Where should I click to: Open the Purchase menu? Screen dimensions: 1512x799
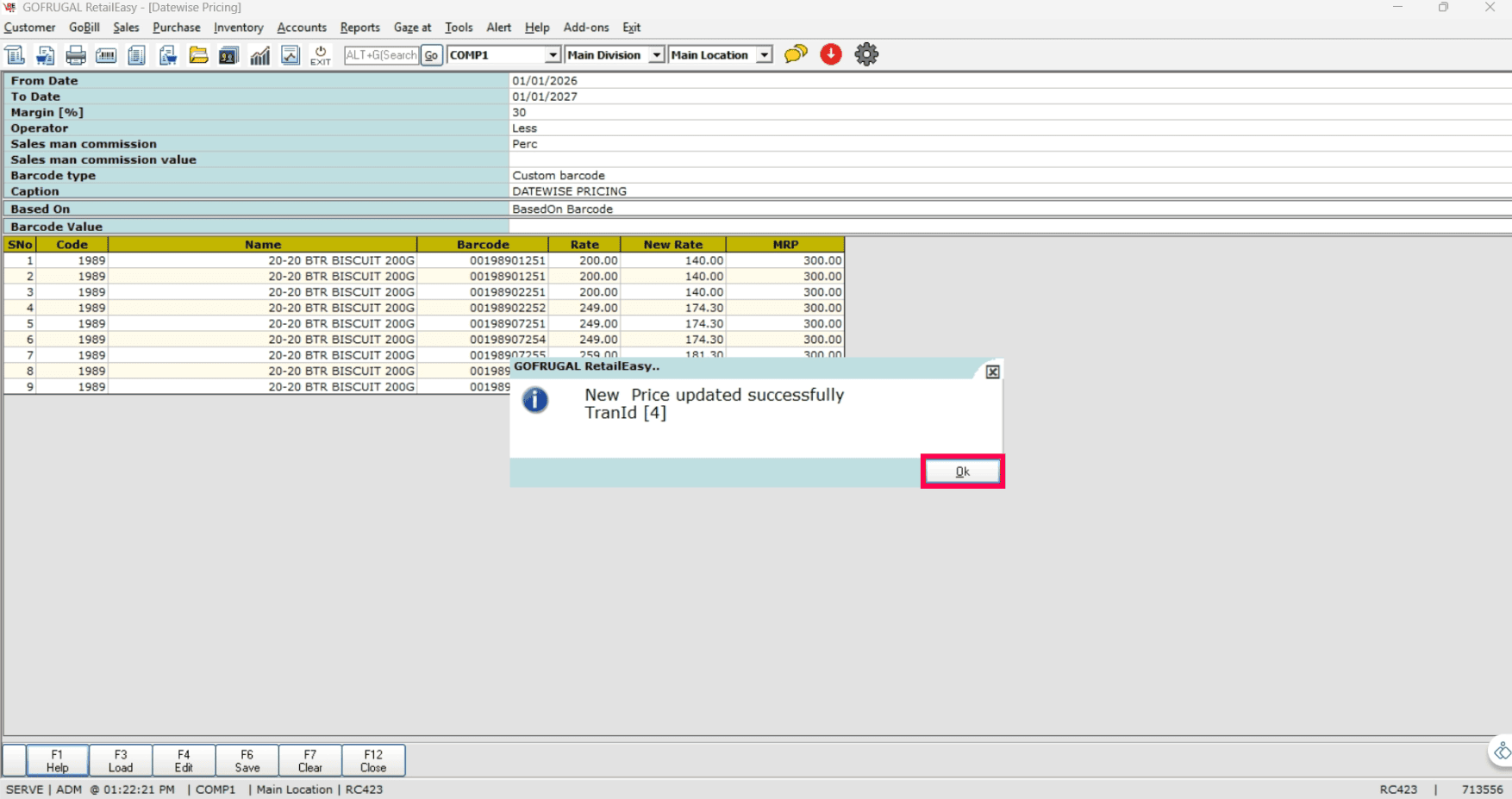point(177,28)
